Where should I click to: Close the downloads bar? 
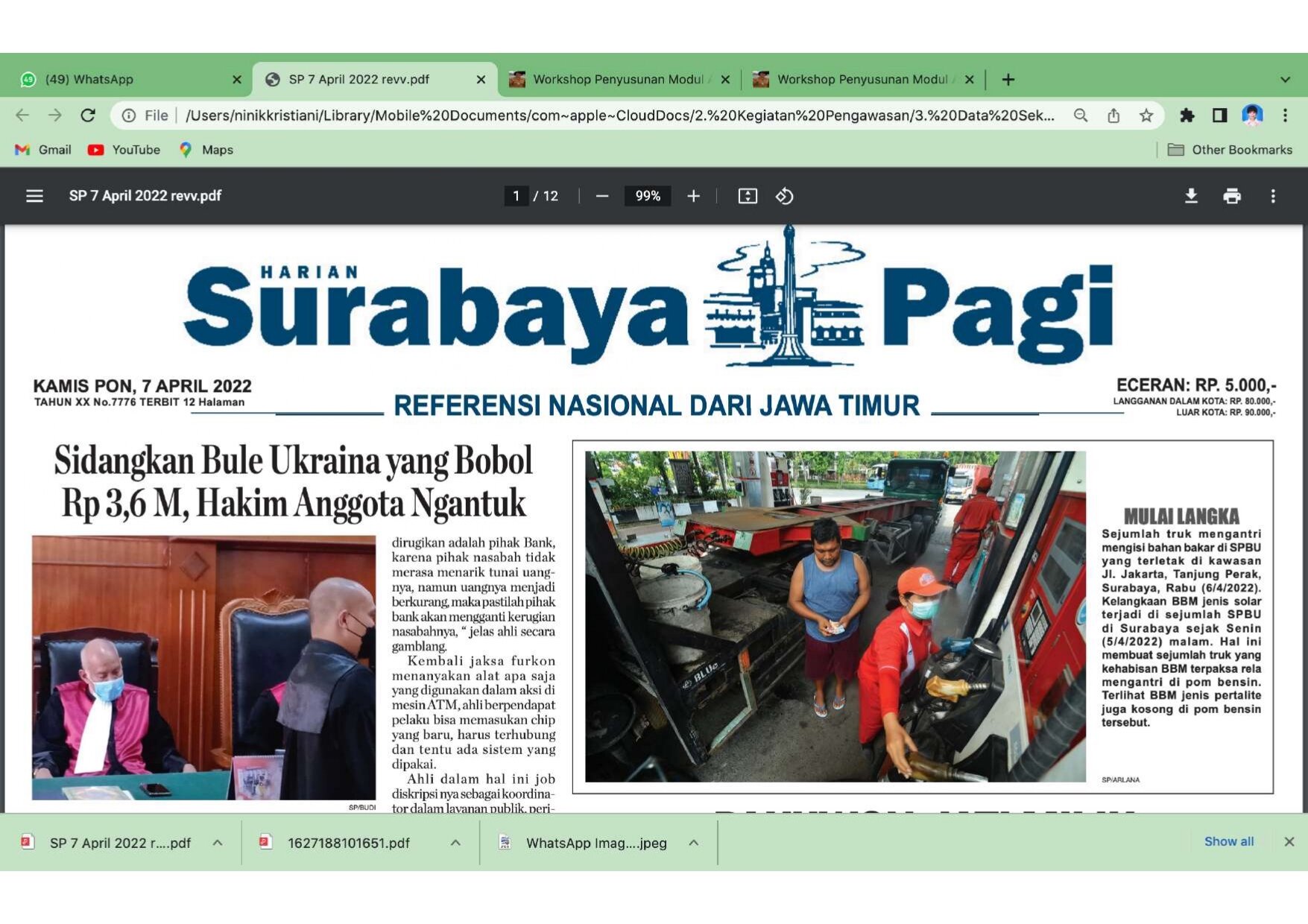coord(1289,841)
